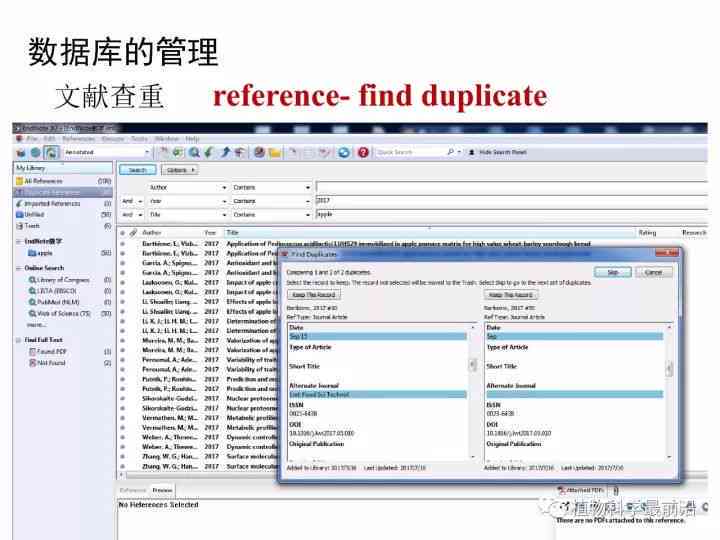This screenshot has height=540, width=720.
Task: Collapse the Online Search group set
Action: [19, 268]
